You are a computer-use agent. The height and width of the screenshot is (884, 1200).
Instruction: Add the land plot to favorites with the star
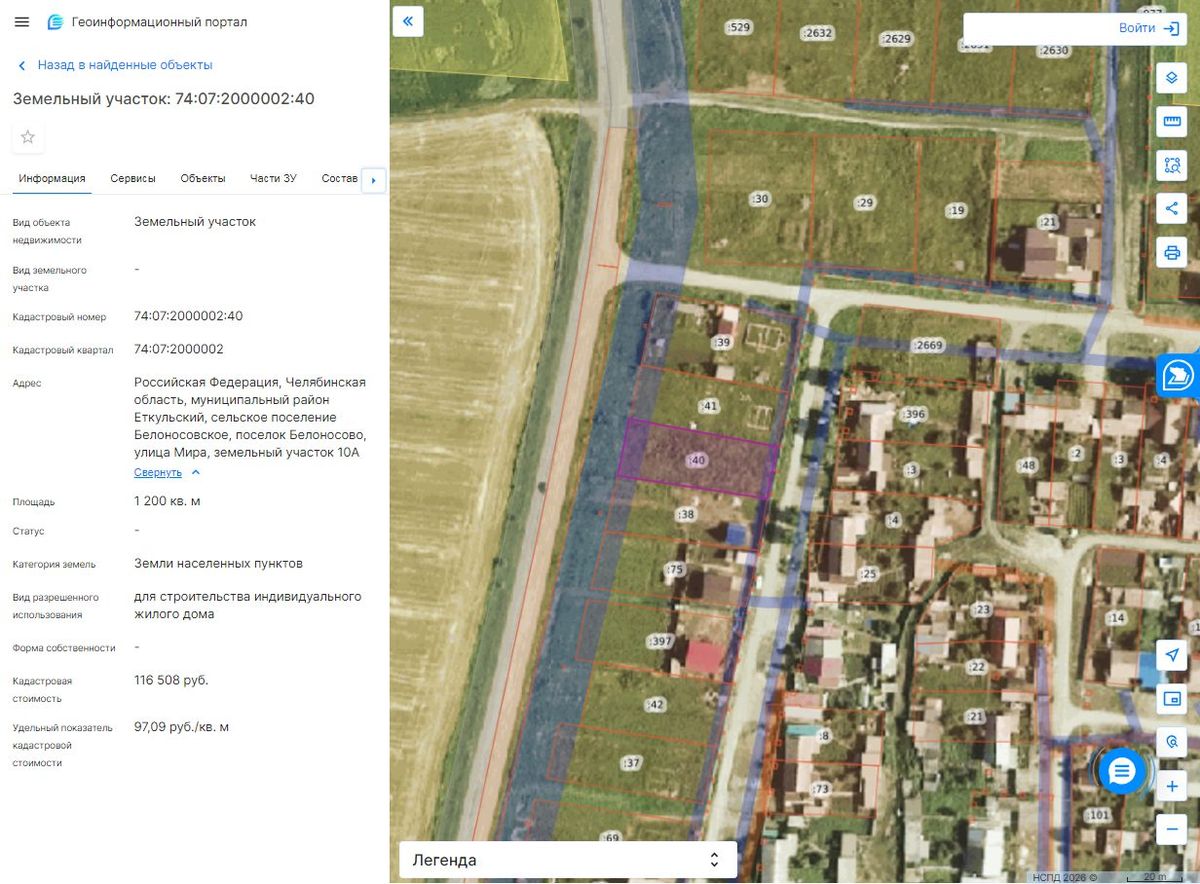click(28, 137)
